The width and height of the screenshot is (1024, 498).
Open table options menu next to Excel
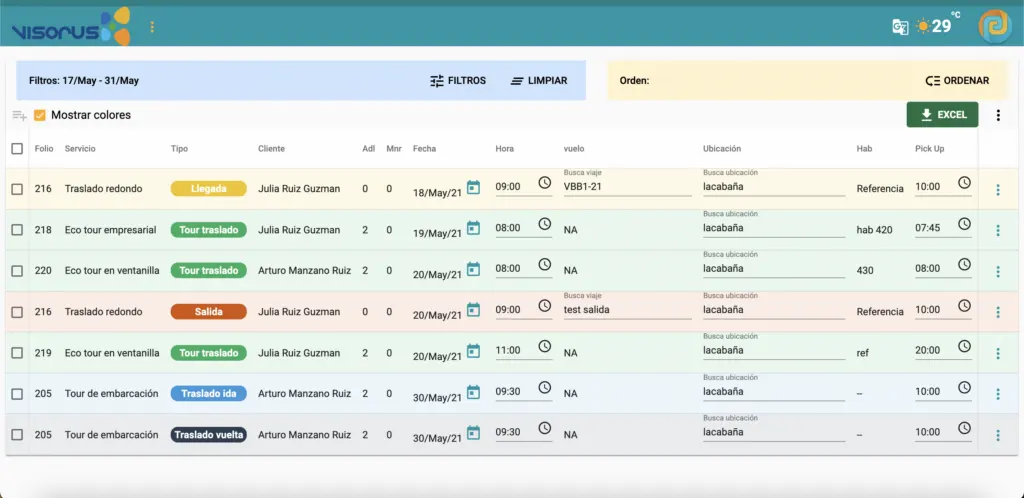coord(998,115)
